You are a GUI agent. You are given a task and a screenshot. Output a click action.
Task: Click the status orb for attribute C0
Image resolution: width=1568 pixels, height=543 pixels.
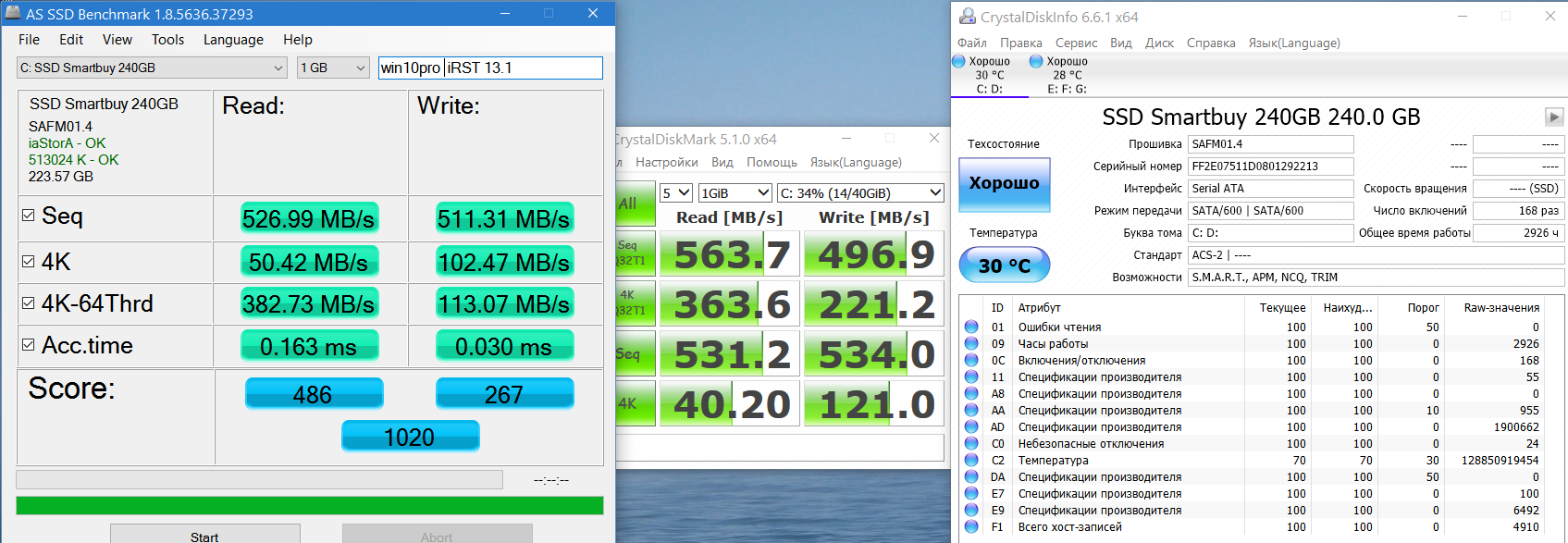(971, 443)
